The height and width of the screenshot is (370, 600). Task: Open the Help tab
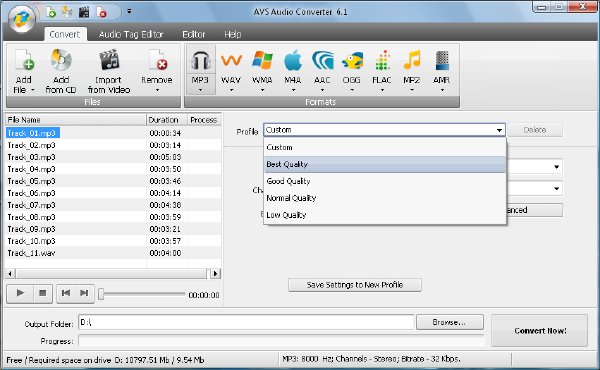233,34
